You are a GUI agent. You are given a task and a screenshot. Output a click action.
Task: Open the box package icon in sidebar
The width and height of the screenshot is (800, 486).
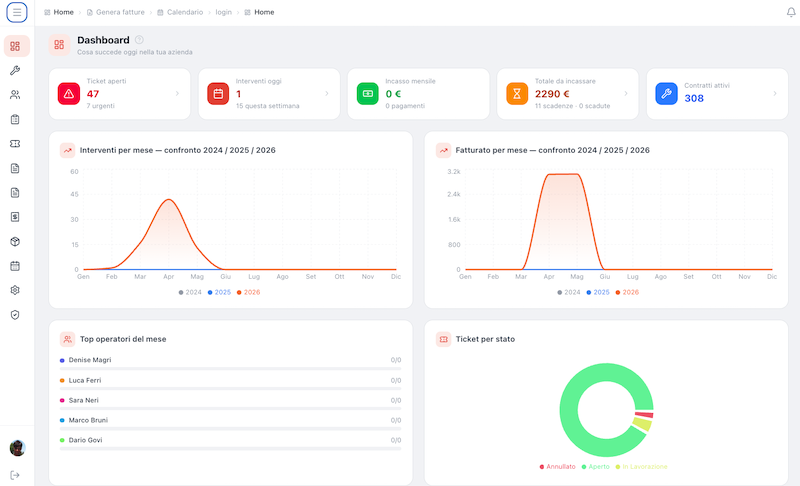(x=15, y=242)
